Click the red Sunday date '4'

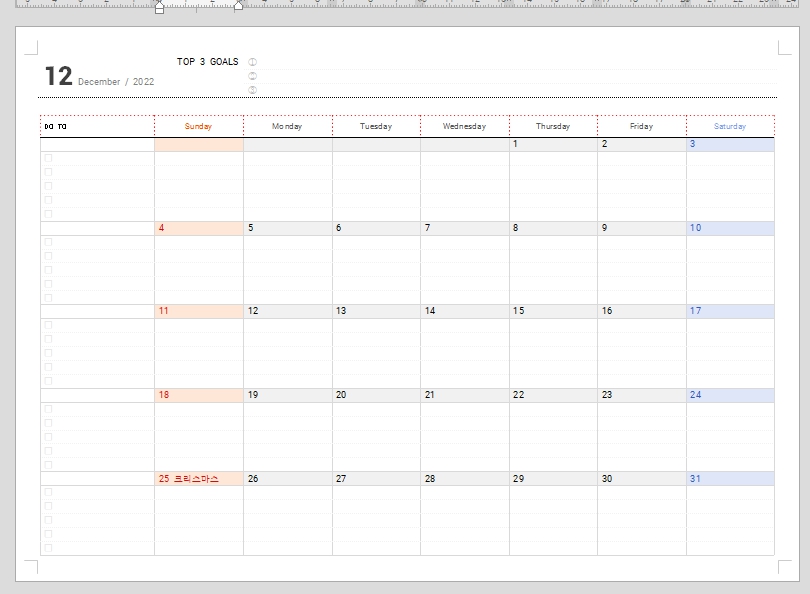(199, 228)
